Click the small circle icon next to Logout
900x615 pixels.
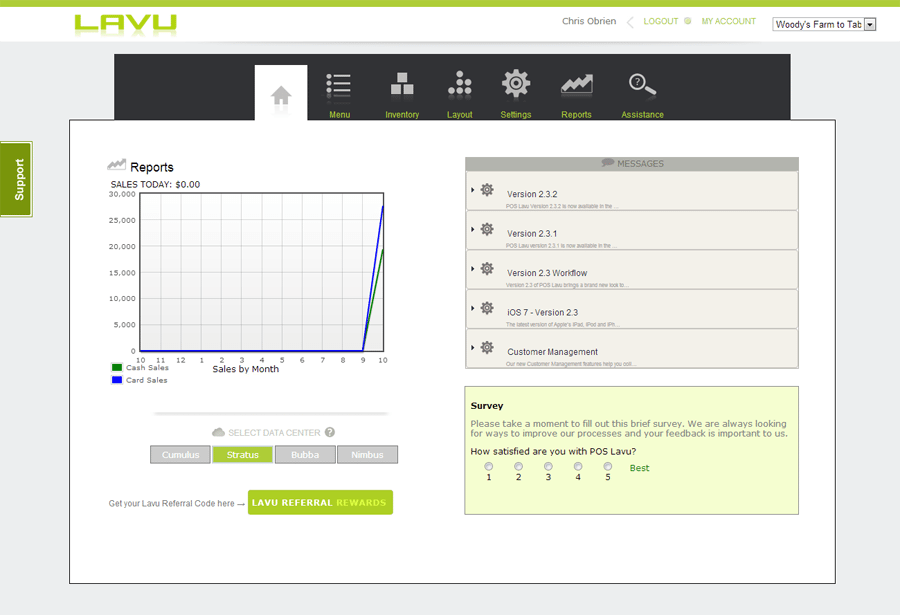tap(688, 21)
